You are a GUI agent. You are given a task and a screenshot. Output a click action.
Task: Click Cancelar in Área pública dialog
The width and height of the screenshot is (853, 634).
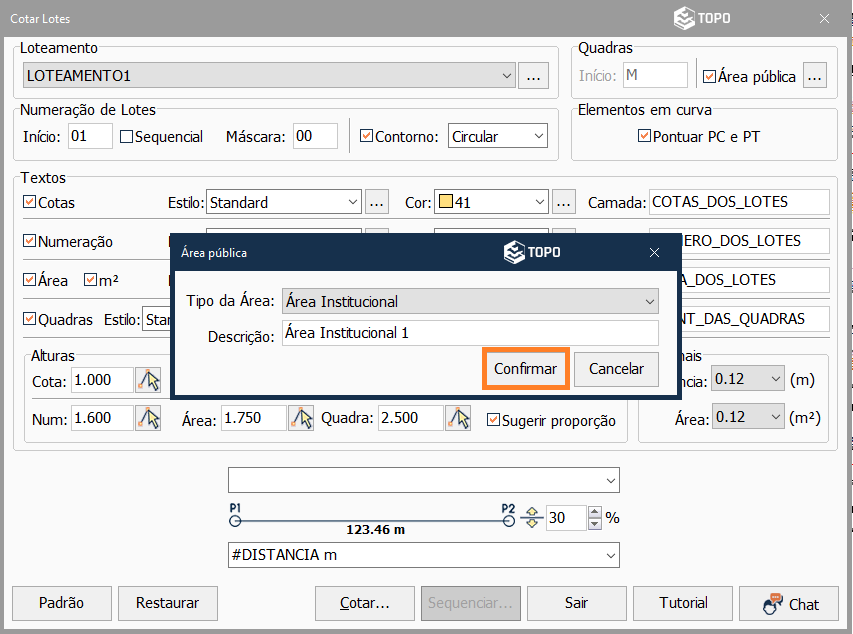pyautogui.click(x=616, y=369)
